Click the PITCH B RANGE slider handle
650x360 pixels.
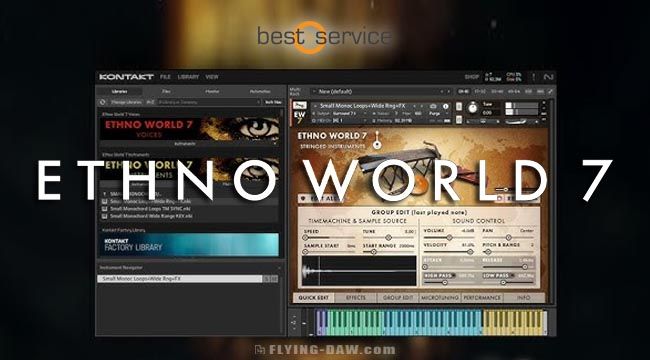click(x=488, y=252)
